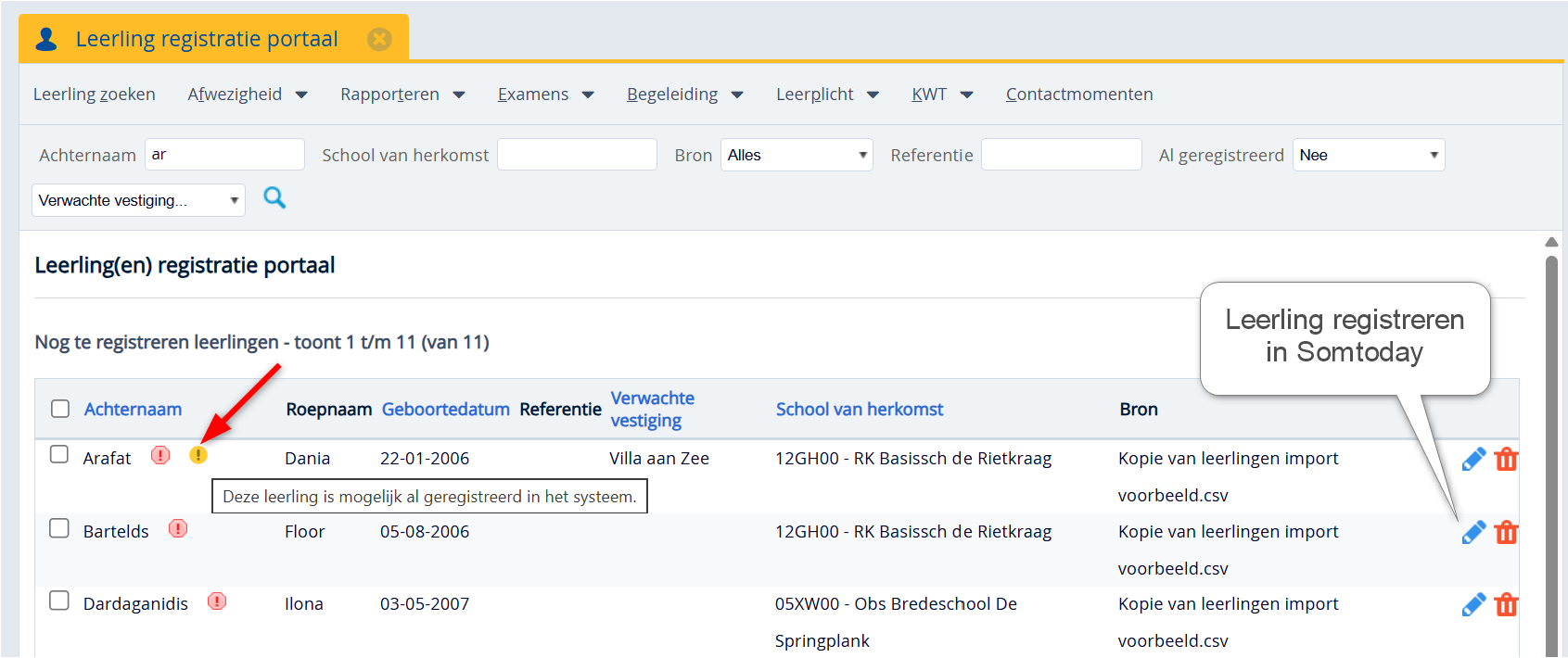Click the School van herkomst input field
The image size is (1568, 658).
(577, 155)
